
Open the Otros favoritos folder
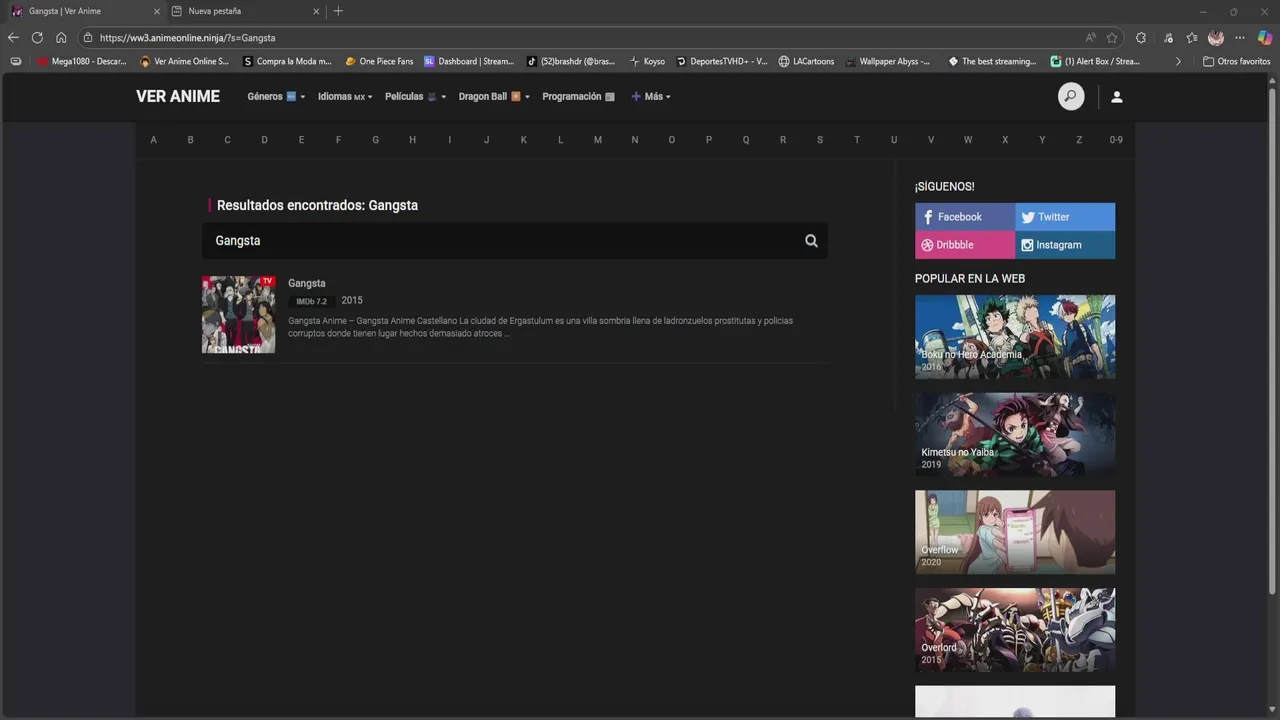click(x=1236, y=61)
